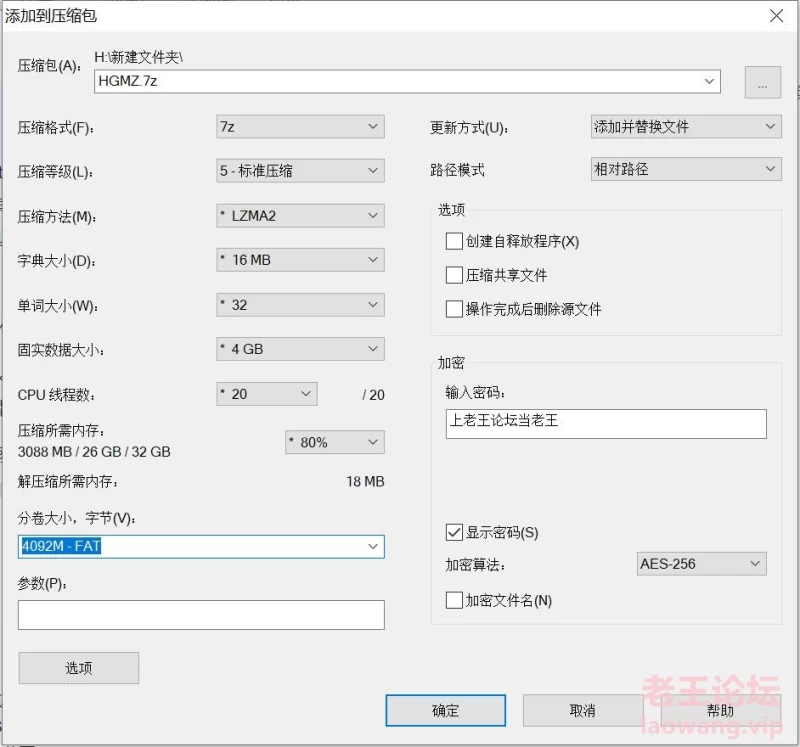Open the 更新方式 添加并替换文件 dropdown
The image size is (800, 747).
pyautogui.click(x=686, y=127)
